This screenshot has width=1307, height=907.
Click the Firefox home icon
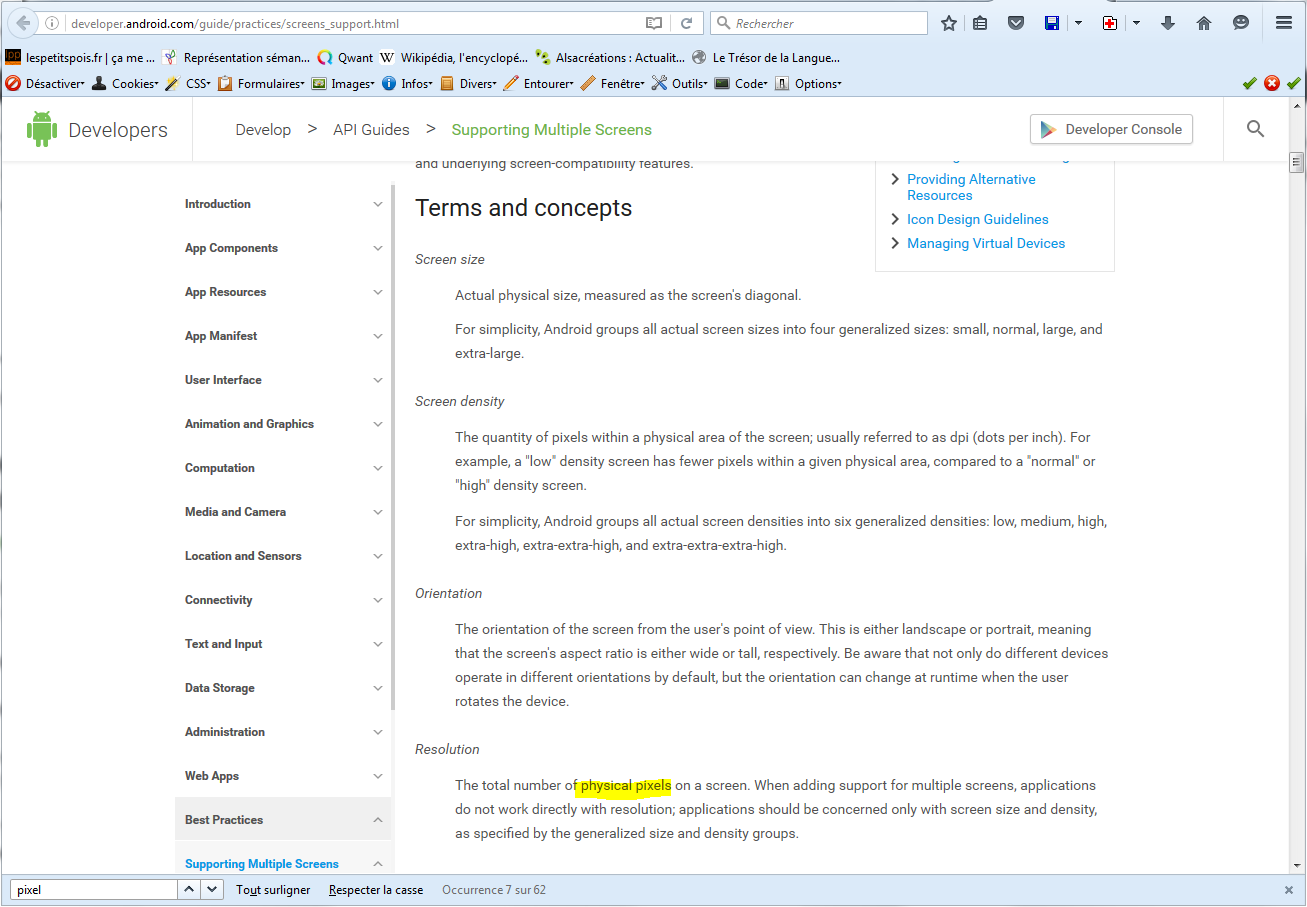[1204, 23]
